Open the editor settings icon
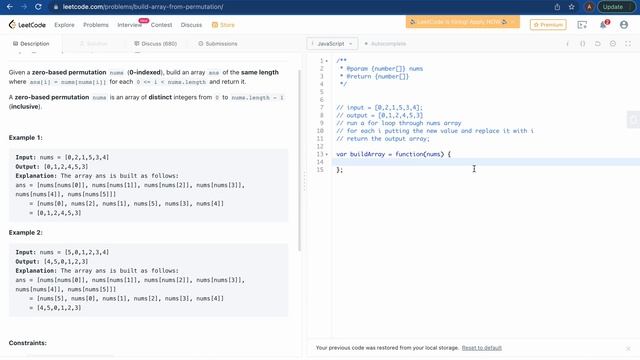 [613, 44]
